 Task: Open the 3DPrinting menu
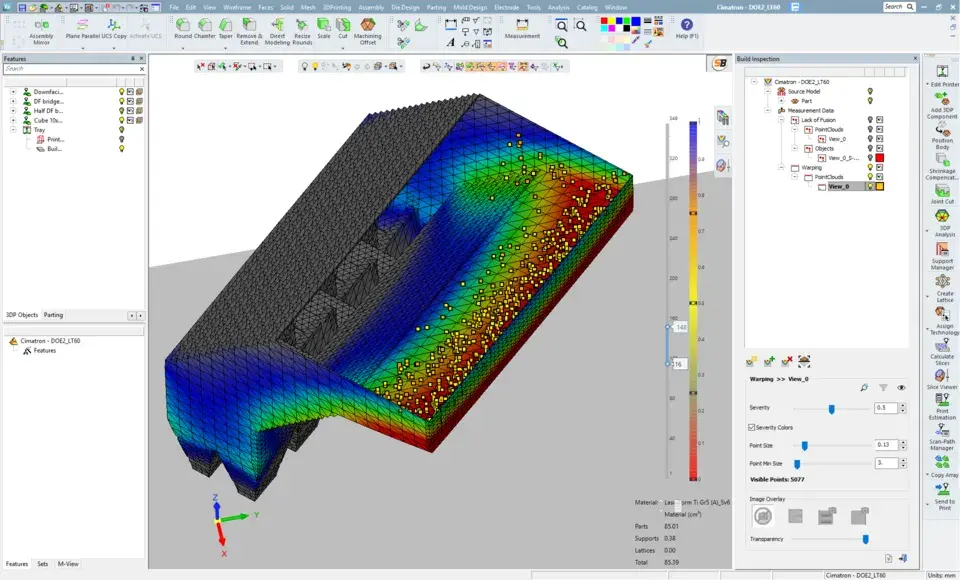click(337, 7)
